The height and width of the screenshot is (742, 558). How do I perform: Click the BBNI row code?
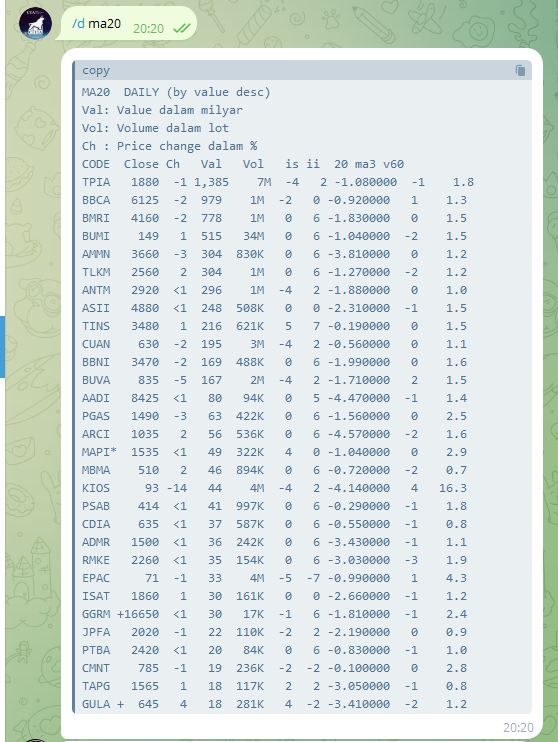click(x=96, y=362)
